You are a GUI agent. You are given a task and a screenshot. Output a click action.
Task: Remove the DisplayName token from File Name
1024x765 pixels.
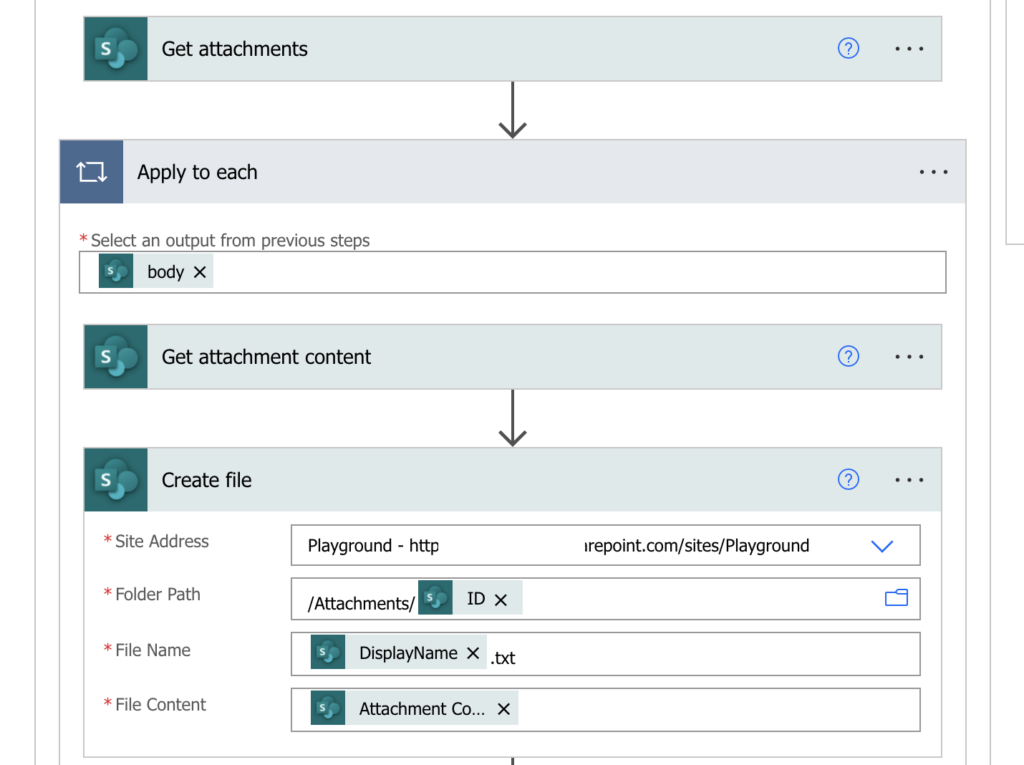pos(473,653)
